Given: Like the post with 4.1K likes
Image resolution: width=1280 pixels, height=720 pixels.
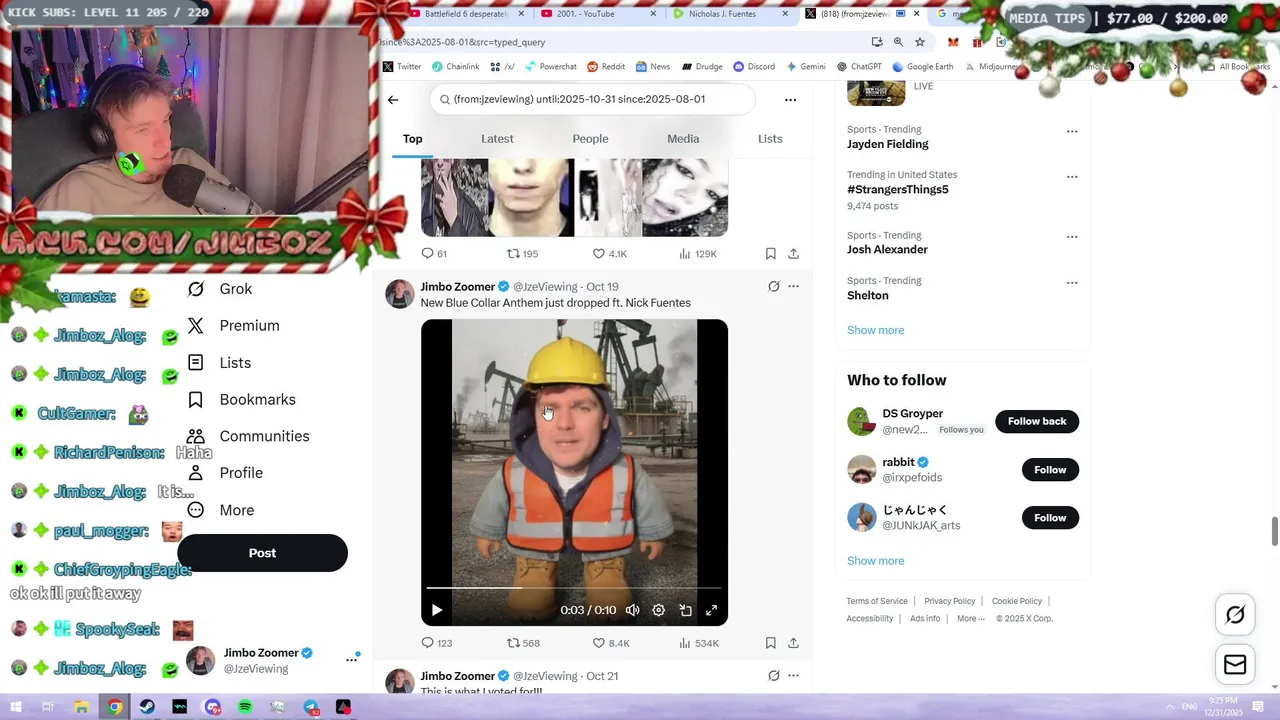Looking at the screenshot, I should pos(609,254).
